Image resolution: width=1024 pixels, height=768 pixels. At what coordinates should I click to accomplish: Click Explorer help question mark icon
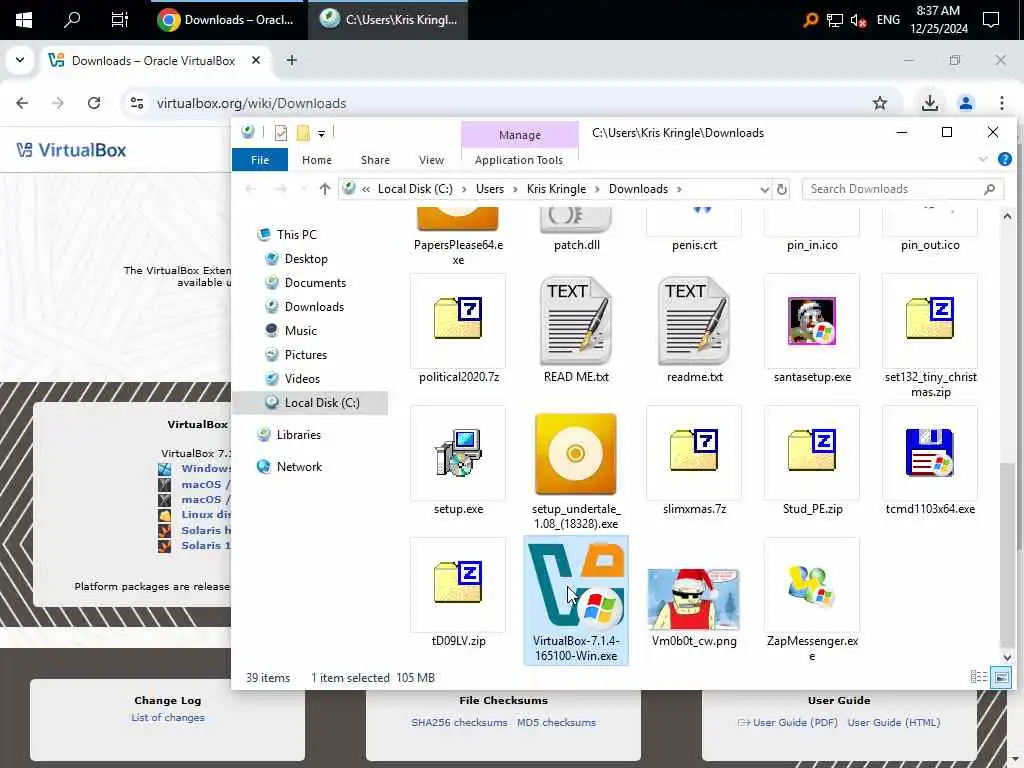click(x=1004, y=159)
